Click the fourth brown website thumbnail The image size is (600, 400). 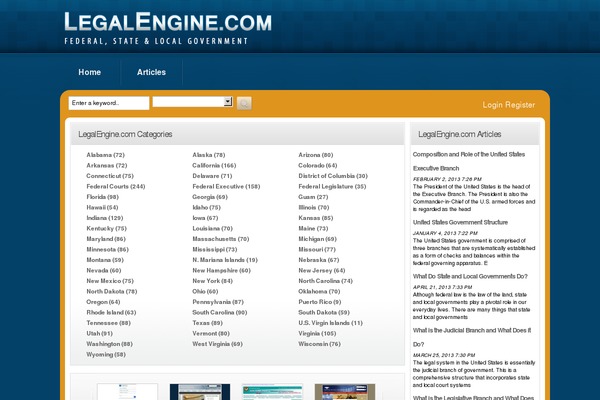345,392
